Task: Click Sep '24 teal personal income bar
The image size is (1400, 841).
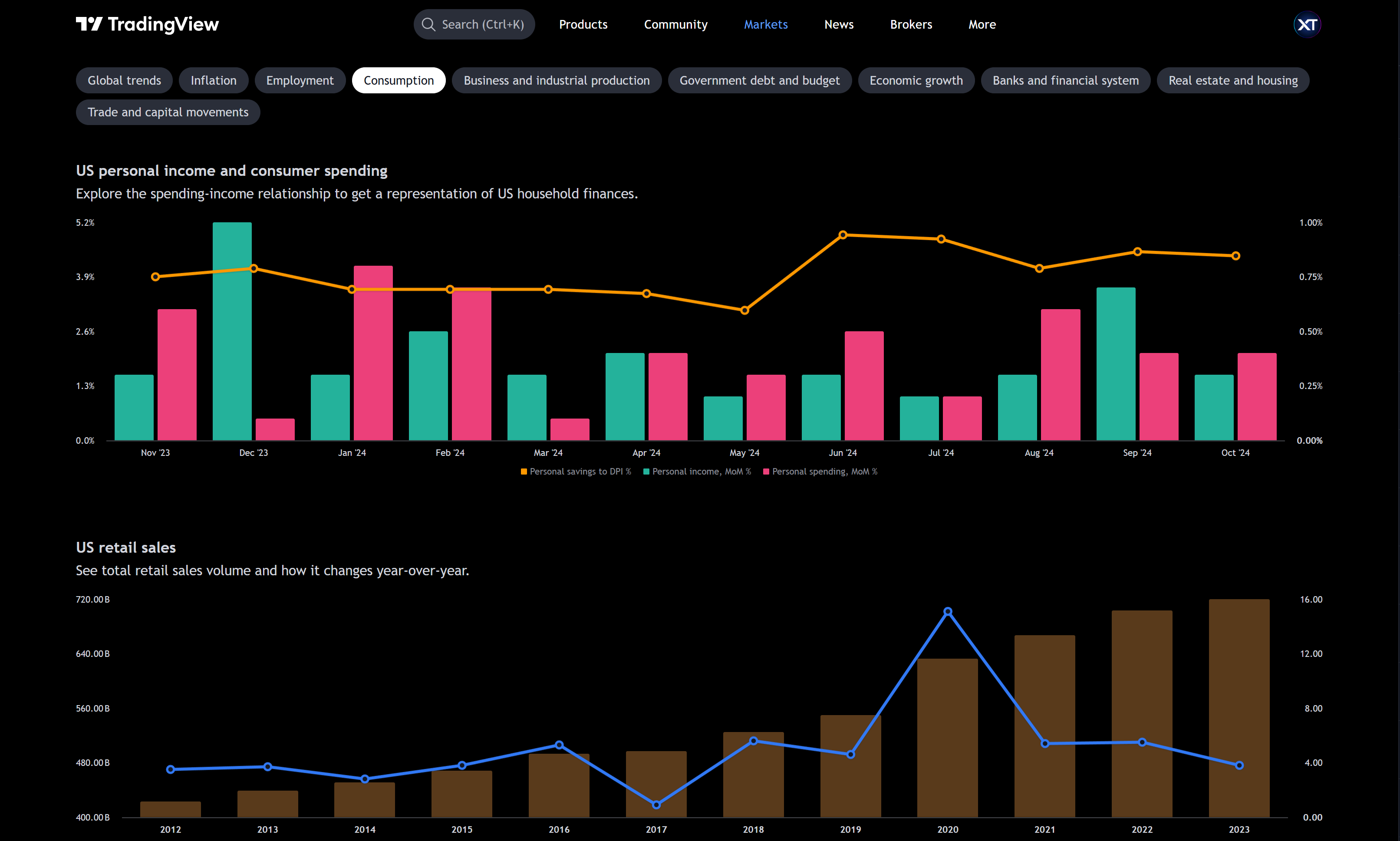Action: click(1116, 364)
